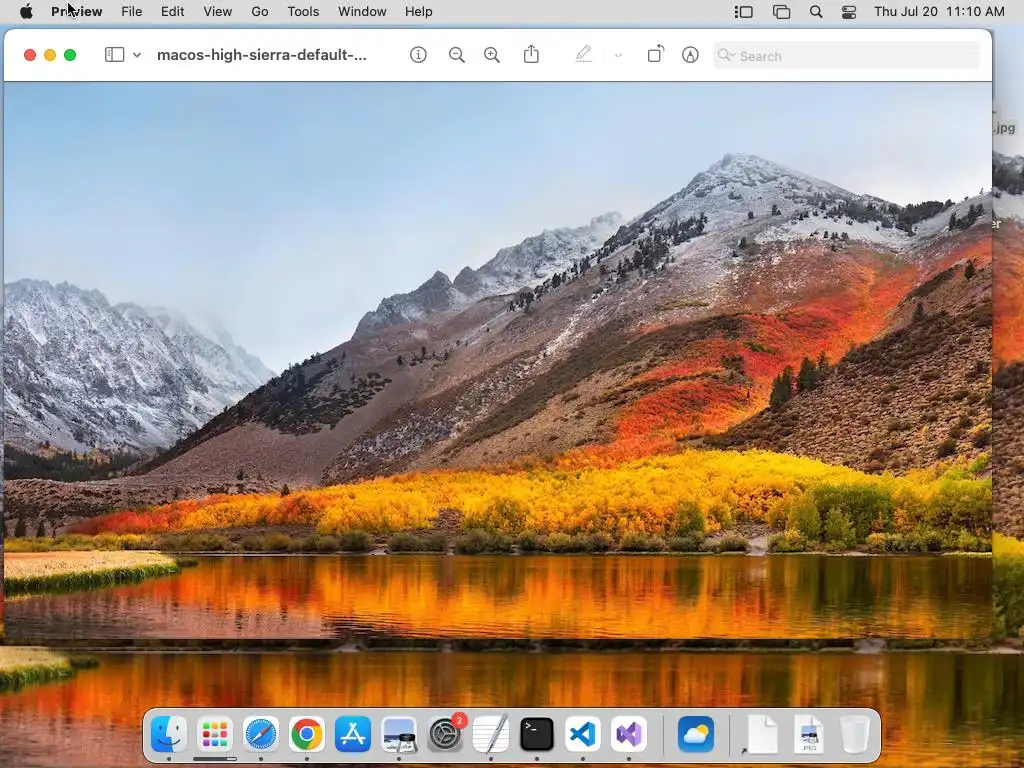The width and height of the screenshot is (1024, 768).
Task: Open the Share menu icon
Action: coord(531,54)
